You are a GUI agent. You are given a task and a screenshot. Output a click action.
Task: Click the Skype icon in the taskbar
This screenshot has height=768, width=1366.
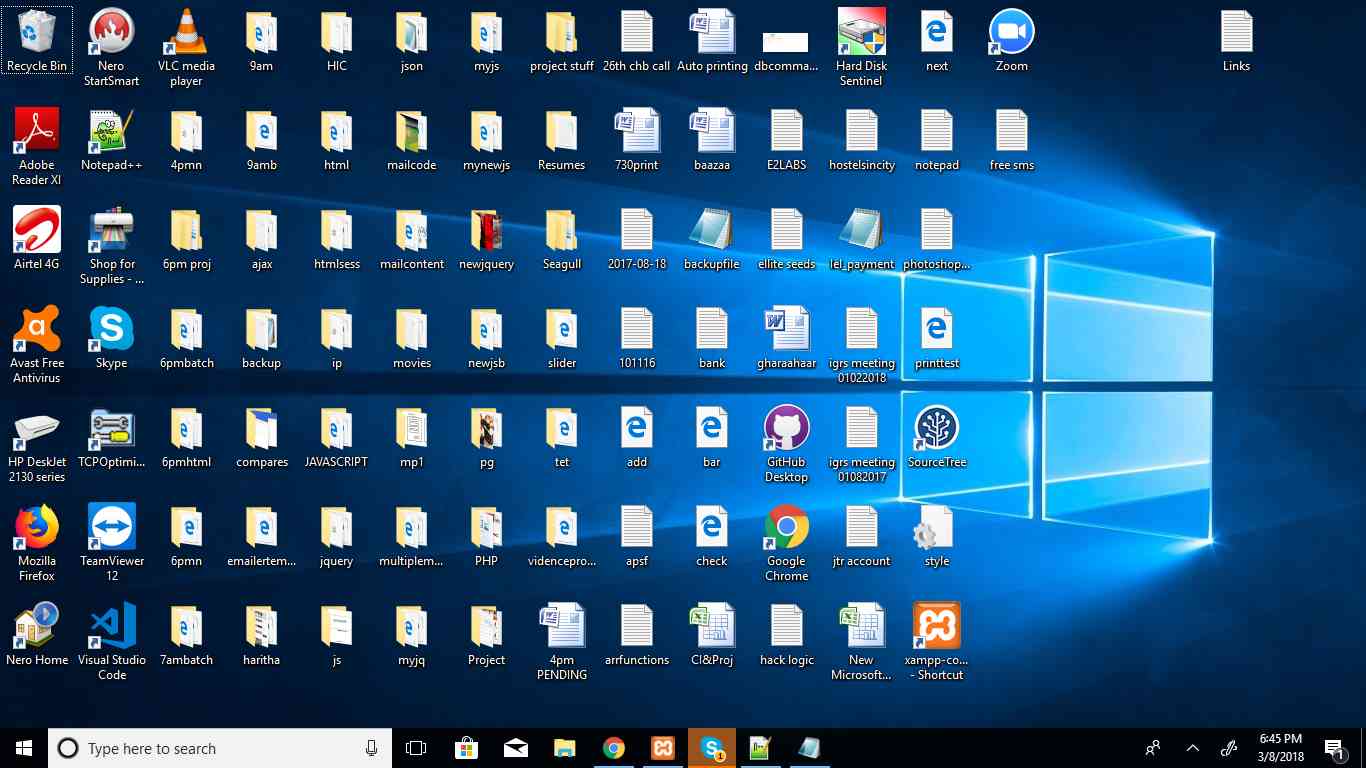pyautogui.click(x=712, y=748)
